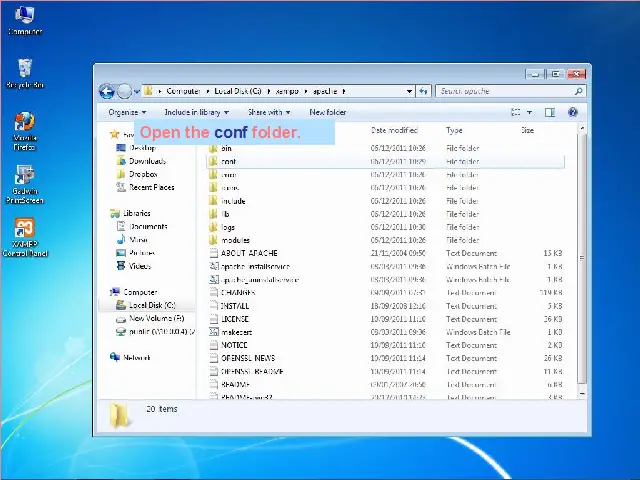Image resolution: width=640 pixels, height=480 pixels.
Task: Focus the Search apache input field
Action: pos(511,91)
